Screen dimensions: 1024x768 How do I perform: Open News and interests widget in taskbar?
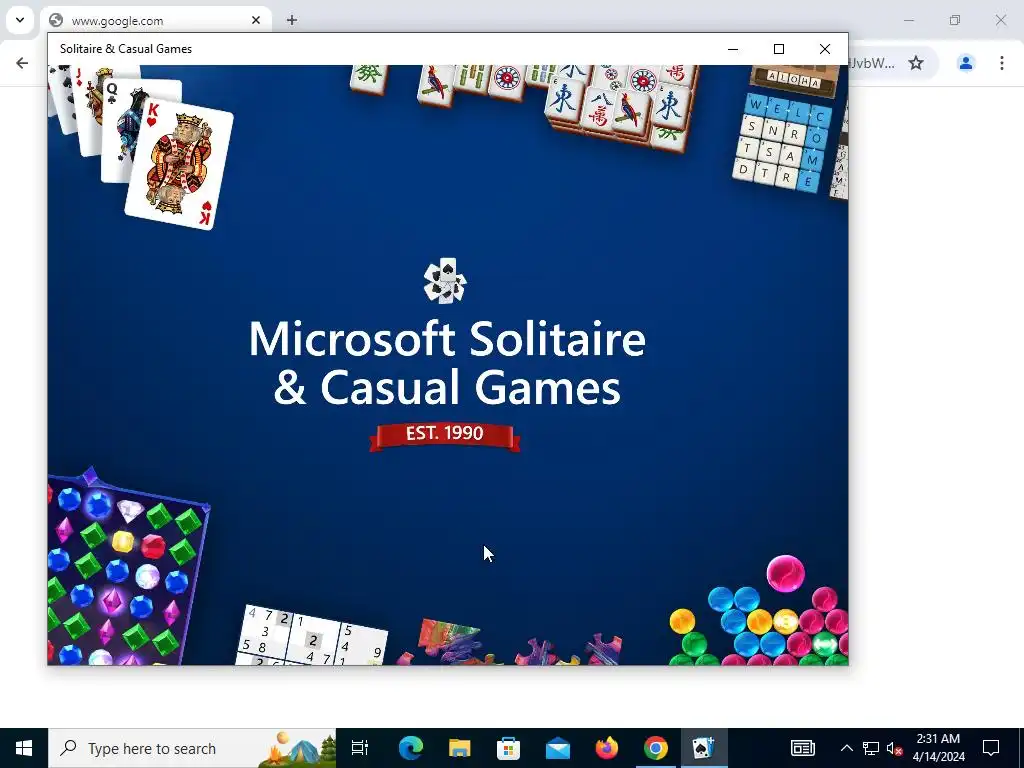(803, 748)
